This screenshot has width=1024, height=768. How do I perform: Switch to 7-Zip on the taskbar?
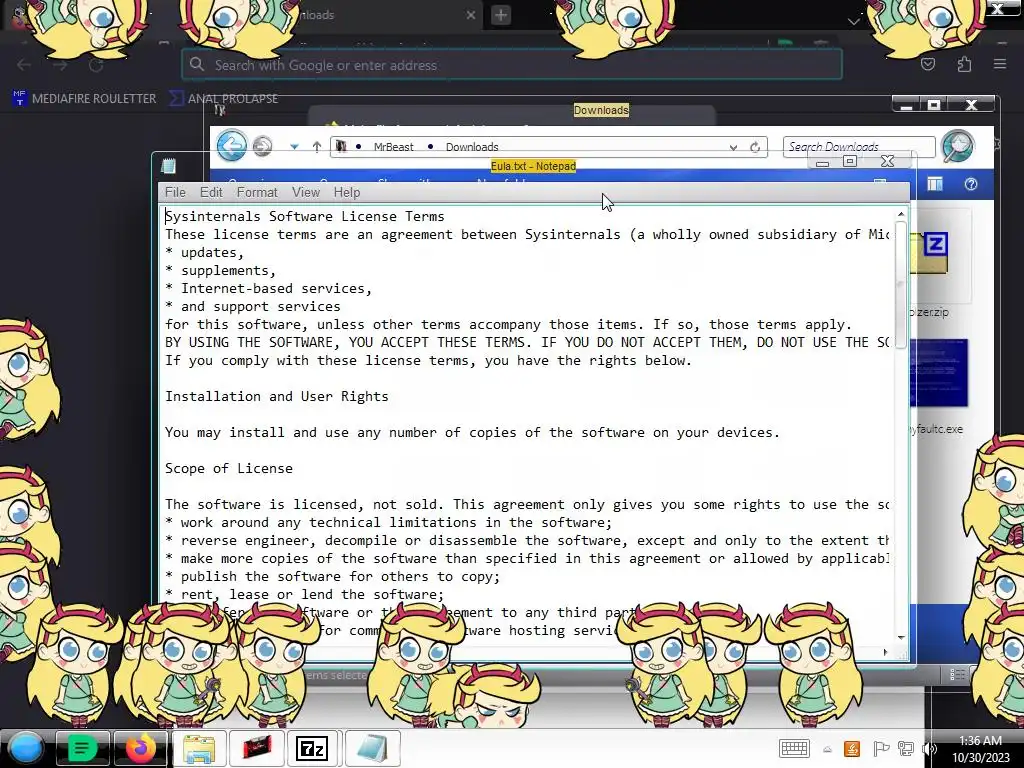(312, 748)
